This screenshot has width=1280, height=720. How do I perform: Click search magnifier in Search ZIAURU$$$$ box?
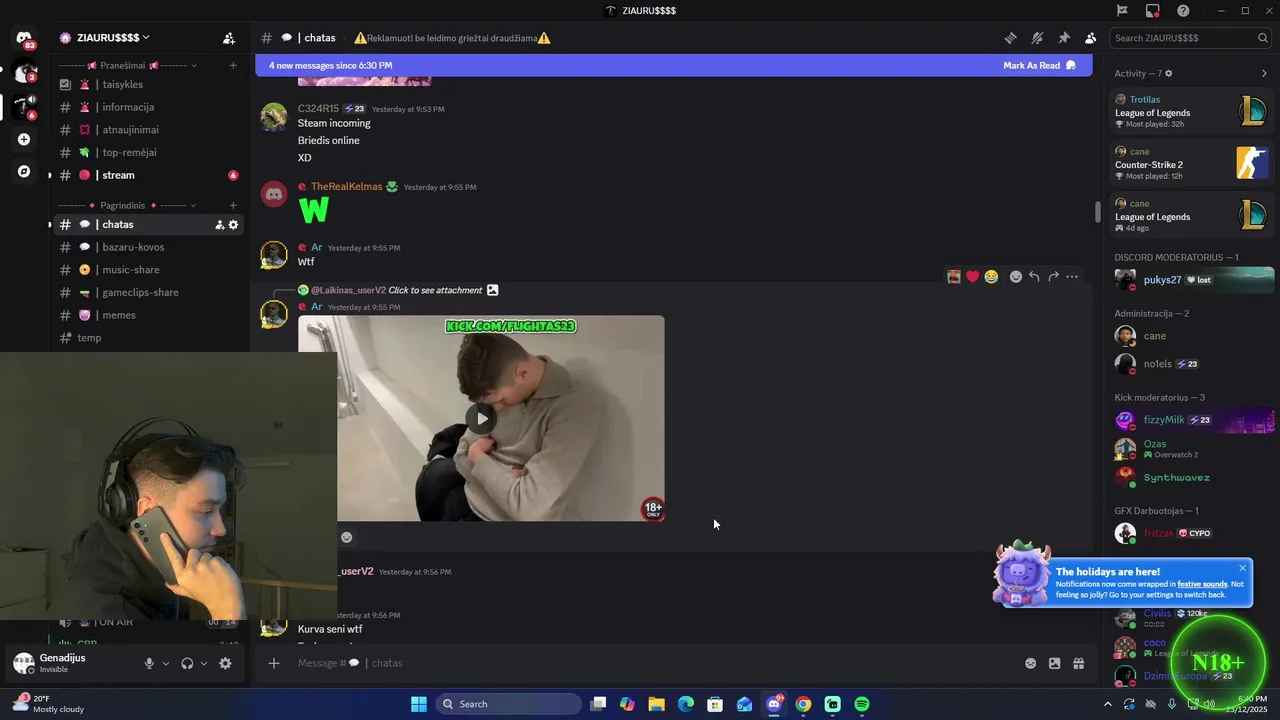1263,38
